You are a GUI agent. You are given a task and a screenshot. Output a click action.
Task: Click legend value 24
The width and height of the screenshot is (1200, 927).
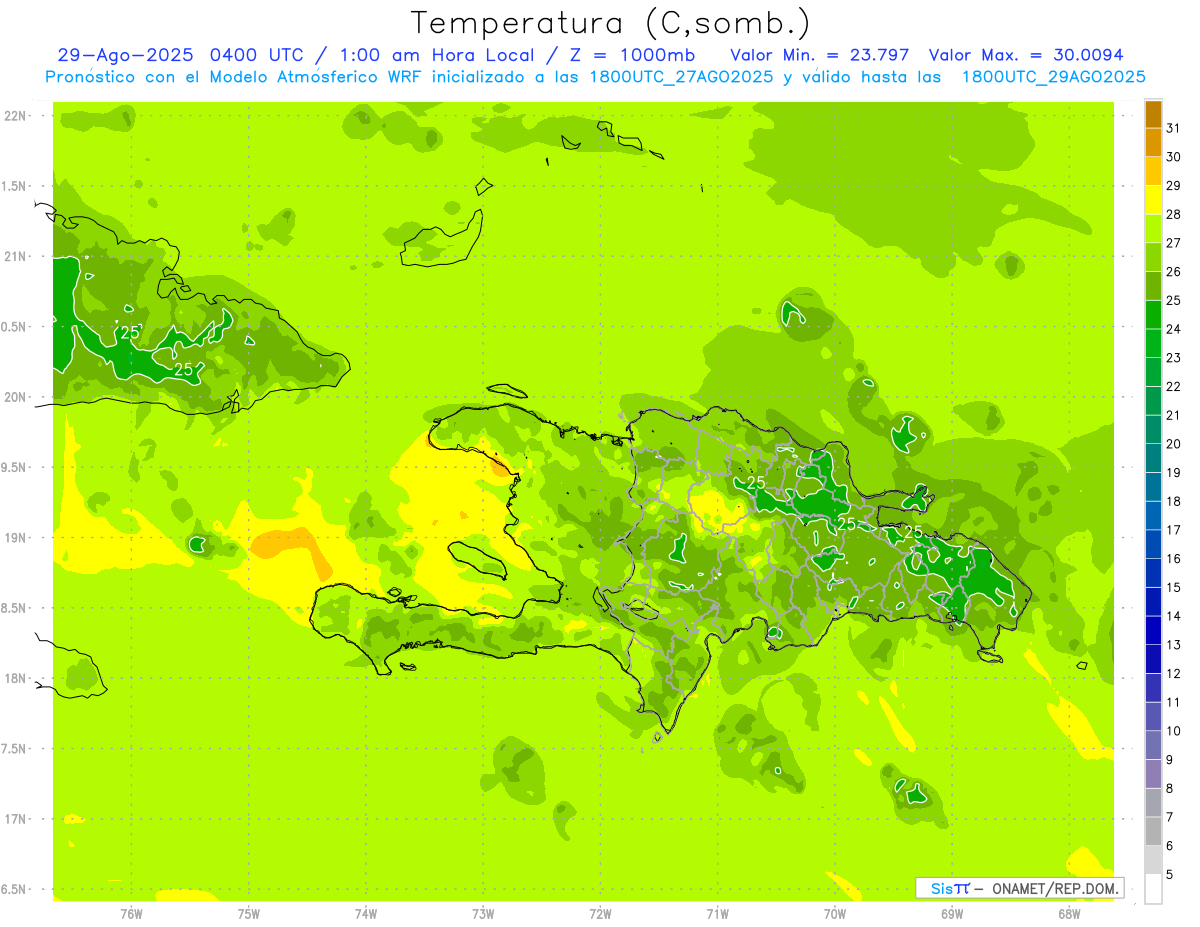(x=1174, y=329)
